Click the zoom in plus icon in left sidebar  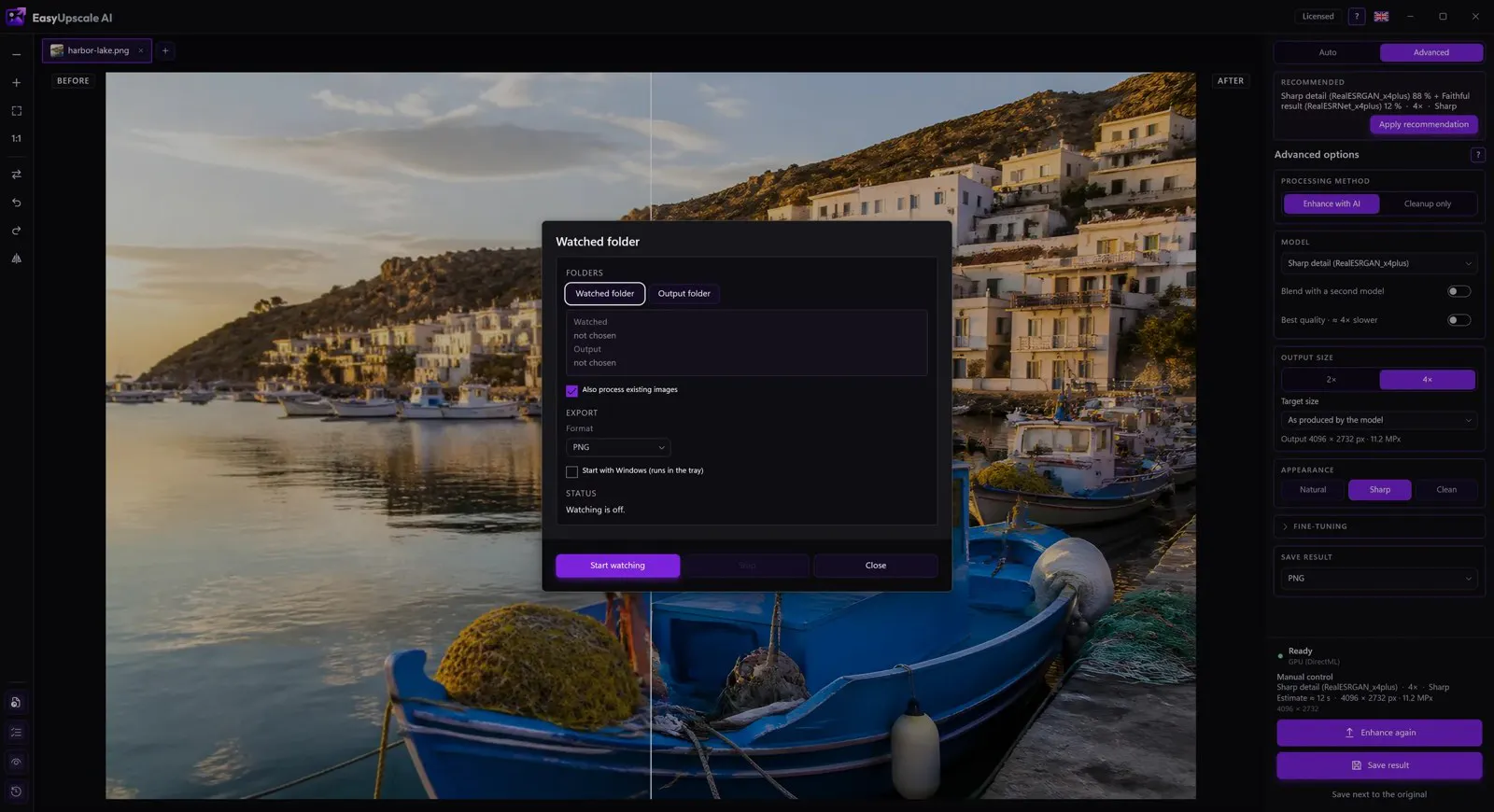16,83
